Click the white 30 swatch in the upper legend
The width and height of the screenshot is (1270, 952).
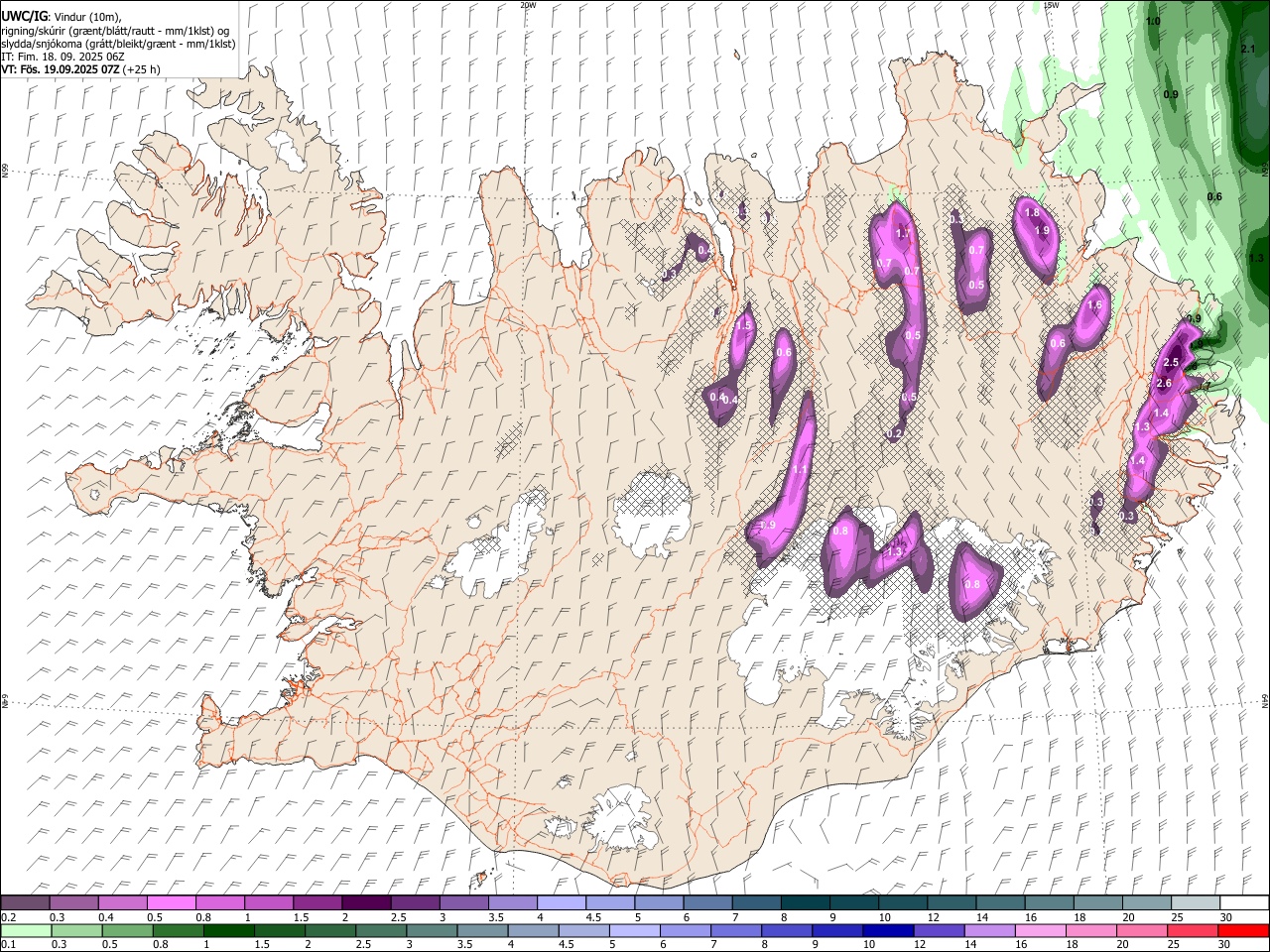[x=1244, y=903]
